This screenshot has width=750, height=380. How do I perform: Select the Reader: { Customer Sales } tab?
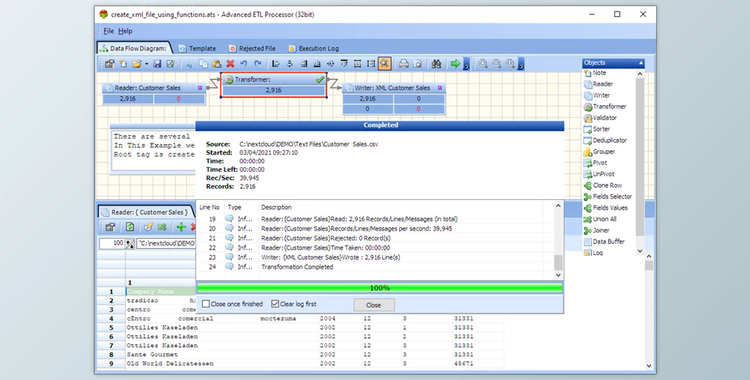(x=146, y=212)
